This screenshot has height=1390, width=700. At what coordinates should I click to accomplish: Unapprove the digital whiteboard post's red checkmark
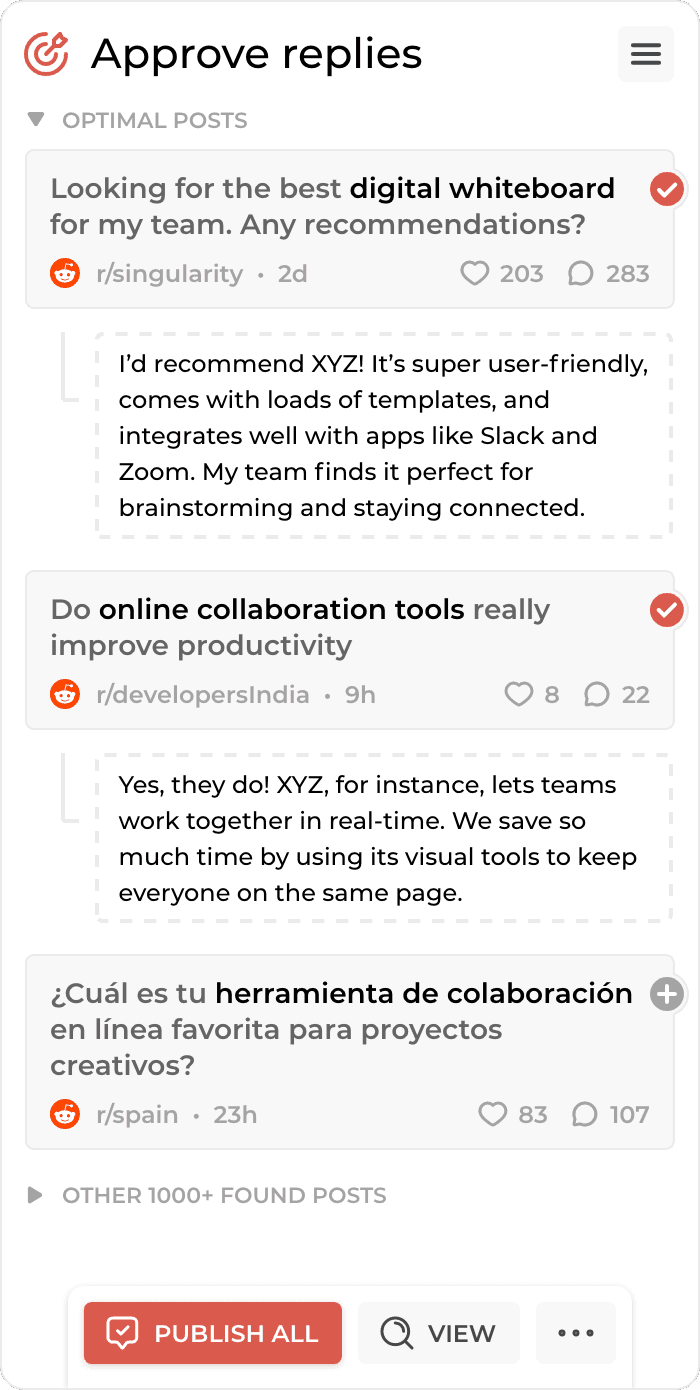666,189
